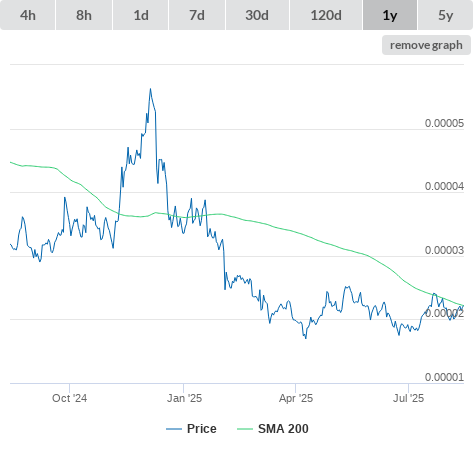Viewport: 474px width, 455px height.
Task: Click the green SMA 200 legend marker
Action: (x=245, y=429)
